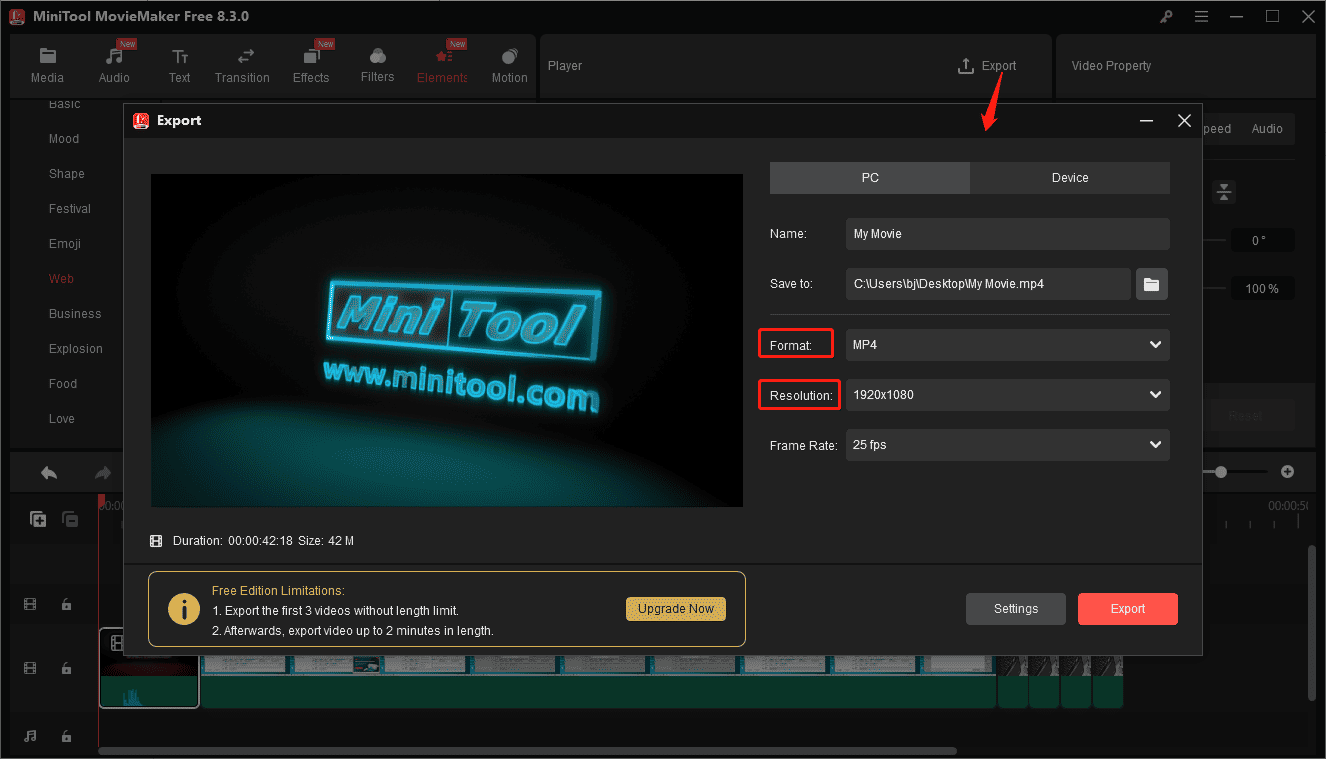Switch to the Device export tab

[x=1070, y=177]
